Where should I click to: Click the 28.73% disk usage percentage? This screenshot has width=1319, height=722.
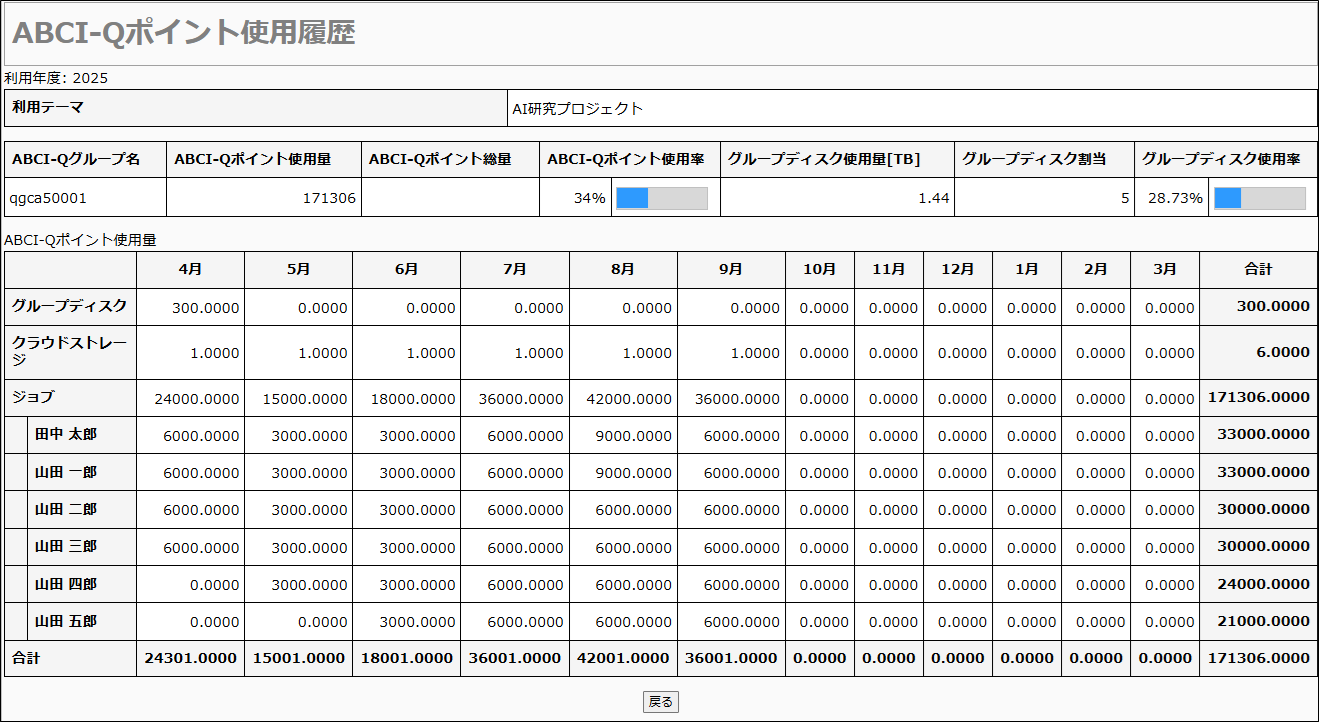1175,198
